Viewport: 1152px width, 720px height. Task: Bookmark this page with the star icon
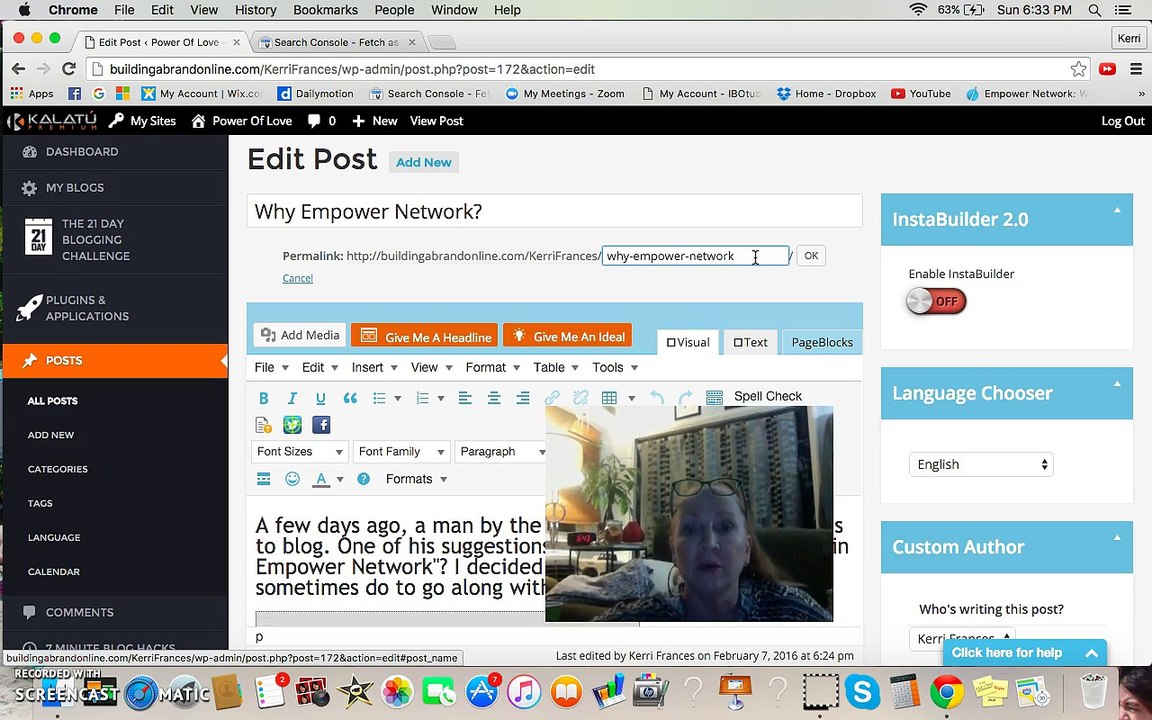[1078, 69]
